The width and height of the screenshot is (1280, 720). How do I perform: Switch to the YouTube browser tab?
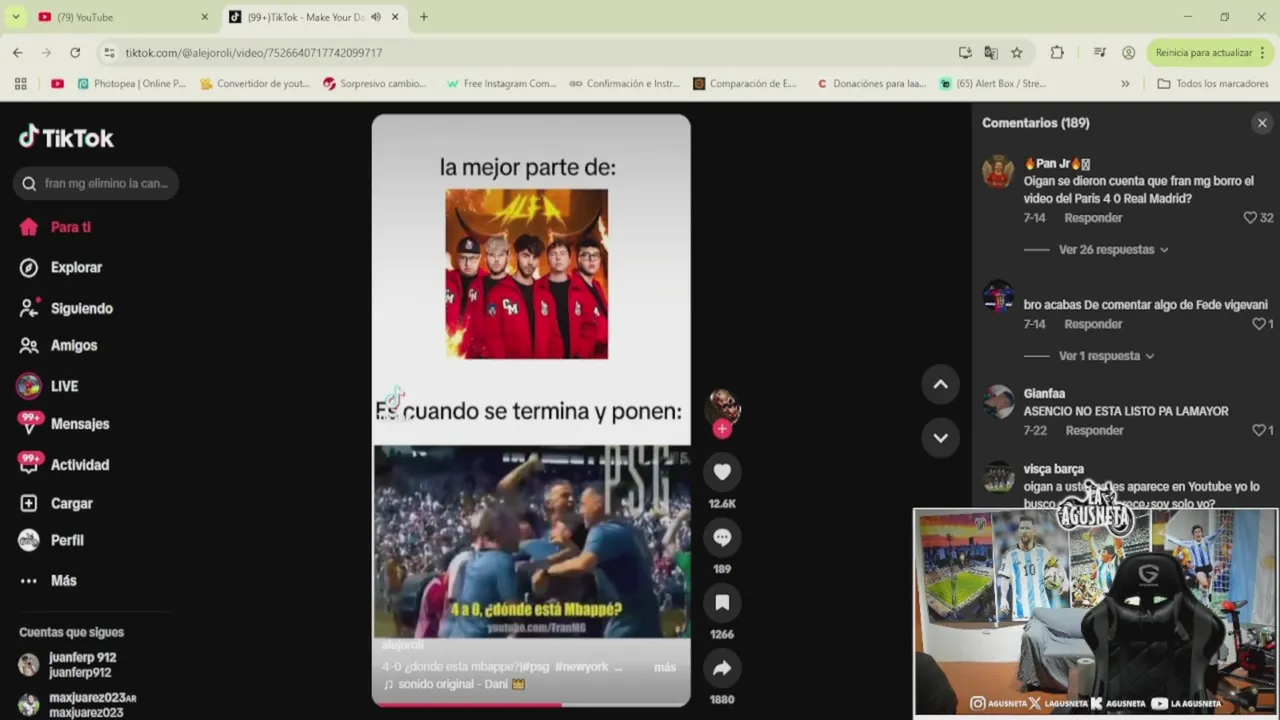[123, 17]
